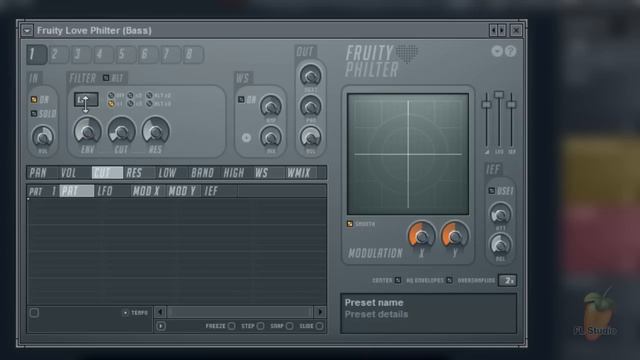Switch to the CUT envelope target tab

(107, 173)
